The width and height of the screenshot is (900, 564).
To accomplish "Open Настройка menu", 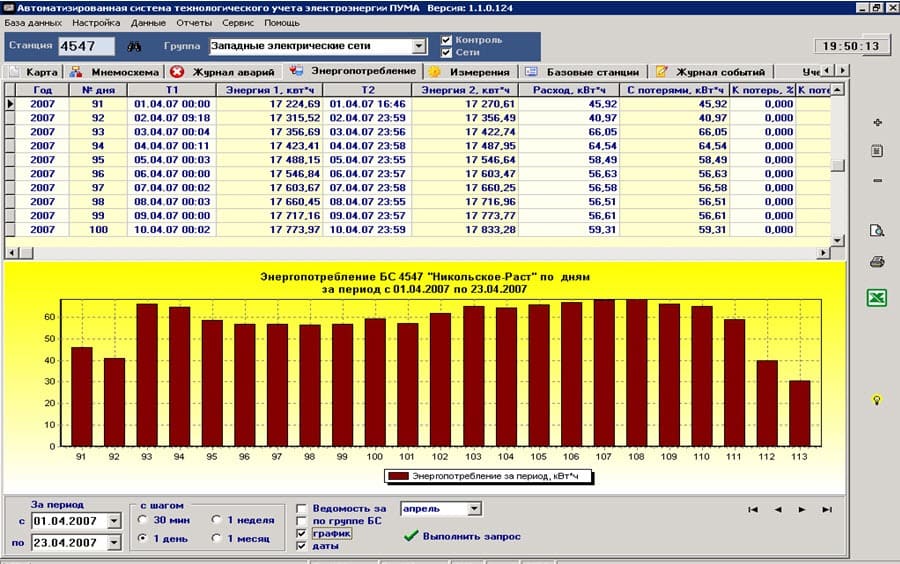I will pyautogui.click(x=96, y=23).
